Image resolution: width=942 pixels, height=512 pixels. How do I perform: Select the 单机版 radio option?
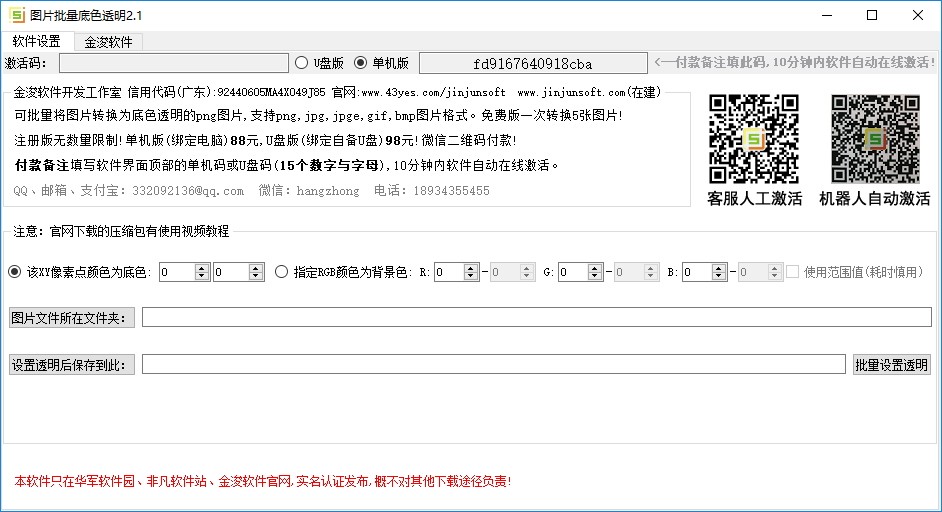coord(360,62)
